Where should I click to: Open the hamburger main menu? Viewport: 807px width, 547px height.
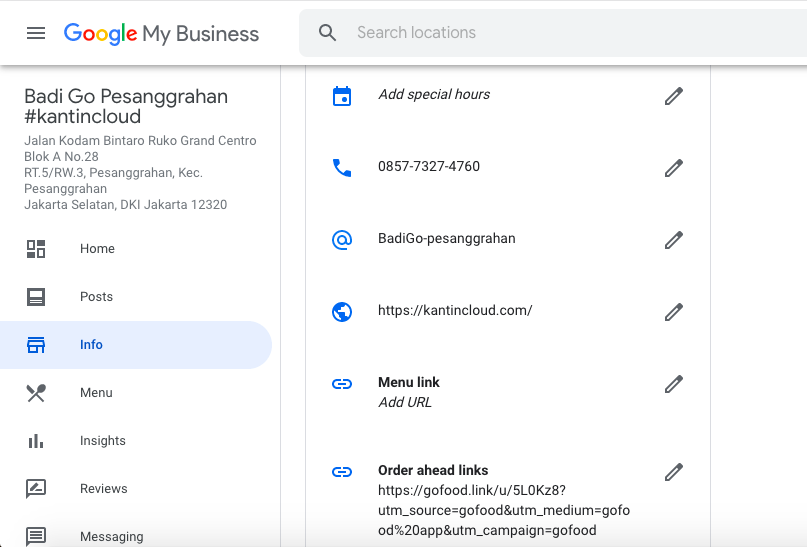(36, 33)
